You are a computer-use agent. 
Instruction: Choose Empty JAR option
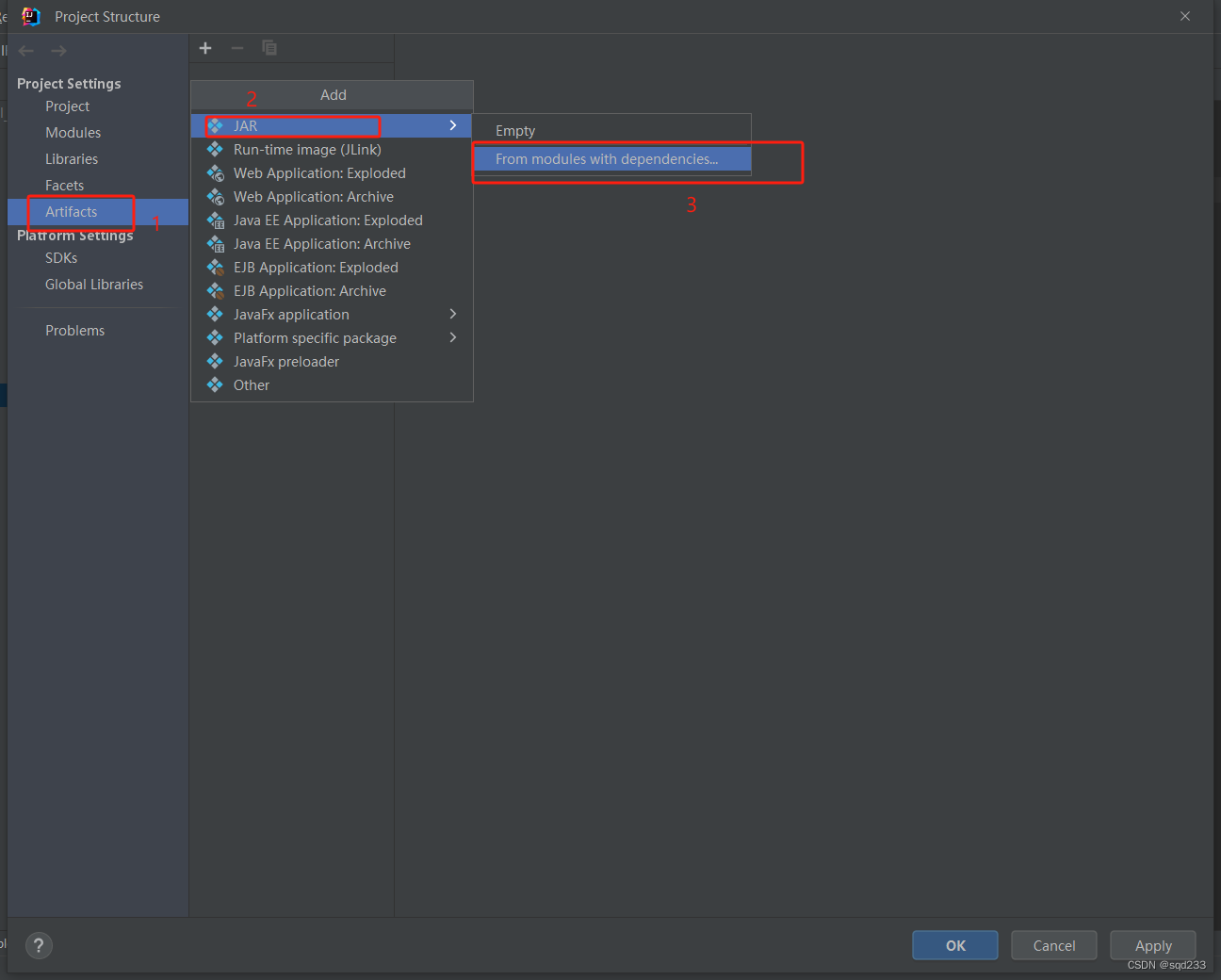coord(611,131)
